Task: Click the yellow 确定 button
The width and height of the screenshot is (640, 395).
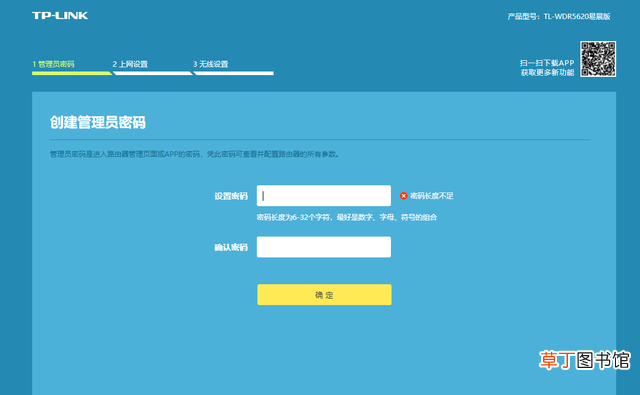Action: pos(324,295)
